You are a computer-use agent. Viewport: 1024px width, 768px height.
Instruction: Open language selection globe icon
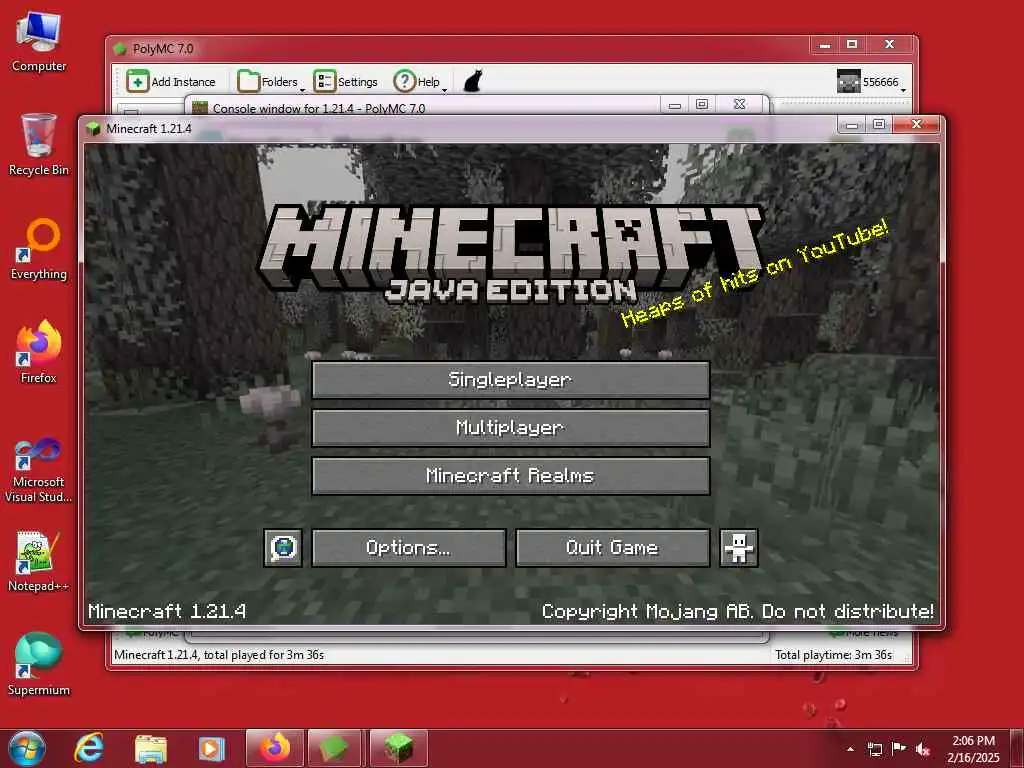283,548
